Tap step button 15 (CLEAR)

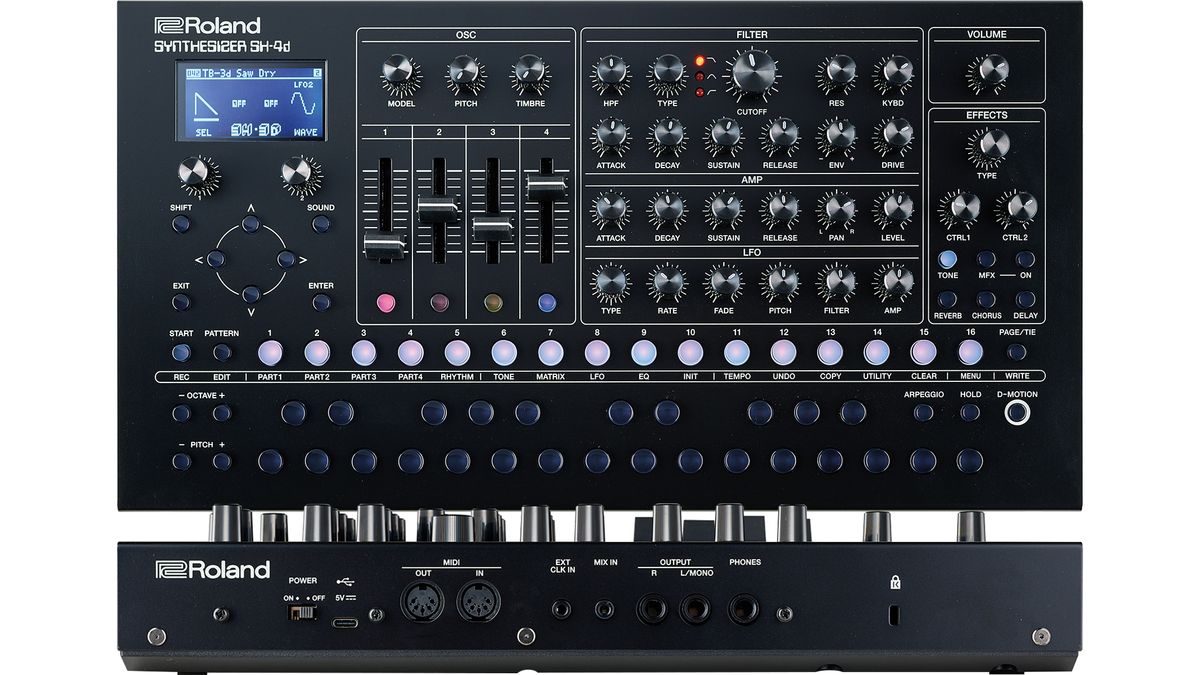[923, 352]
